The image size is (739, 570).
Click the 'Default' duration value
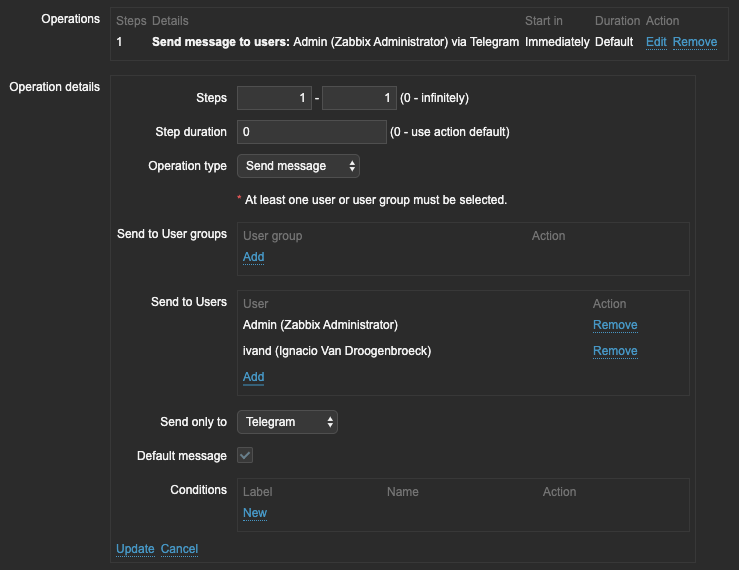614,42
